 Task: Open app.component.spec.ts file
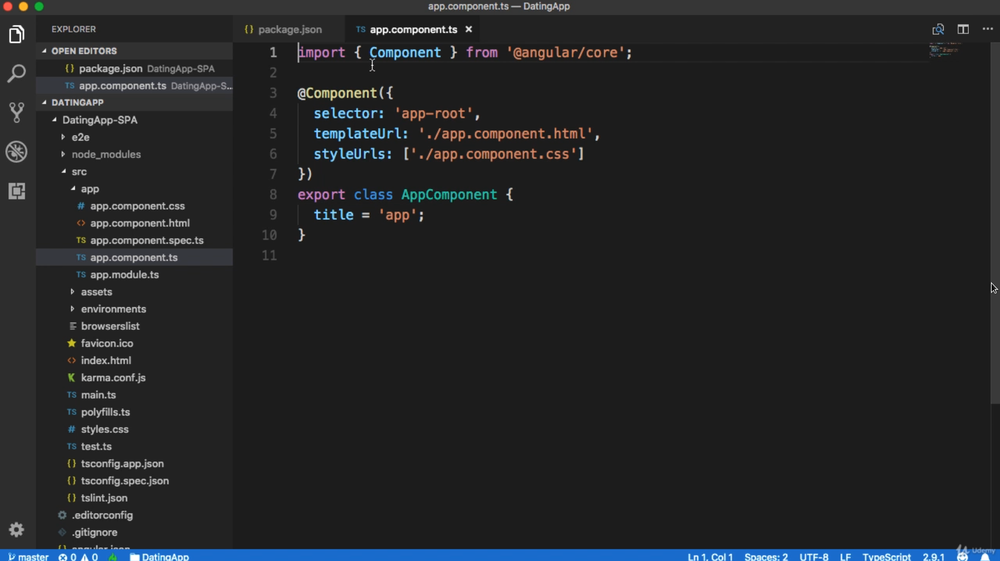pos(147,240)
